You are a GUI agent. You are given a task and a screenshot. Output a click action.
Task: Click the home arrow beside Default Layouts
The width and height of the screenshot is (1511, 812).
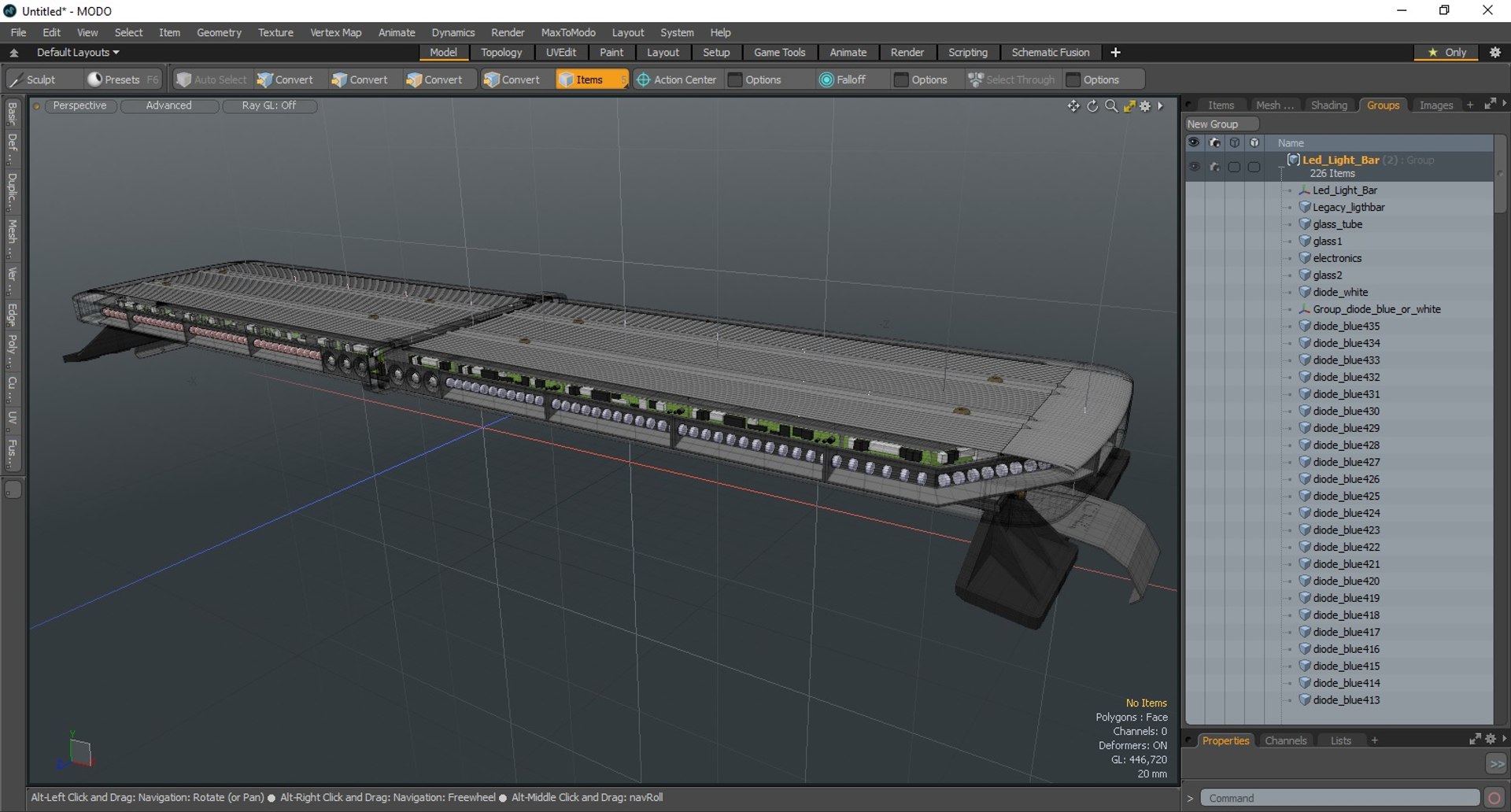coord(14,53)
